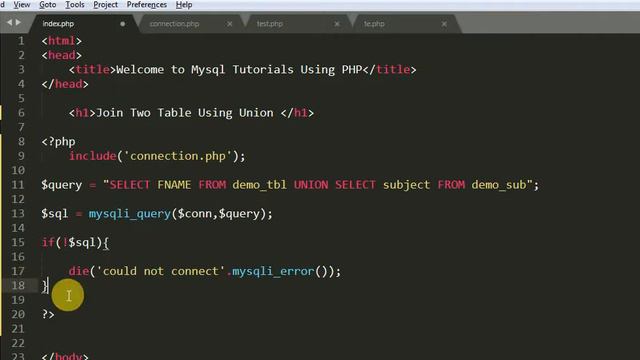Viewport: 640px width, 360px height.
Task: Close the test.php tab
Action: pos(337,24)
